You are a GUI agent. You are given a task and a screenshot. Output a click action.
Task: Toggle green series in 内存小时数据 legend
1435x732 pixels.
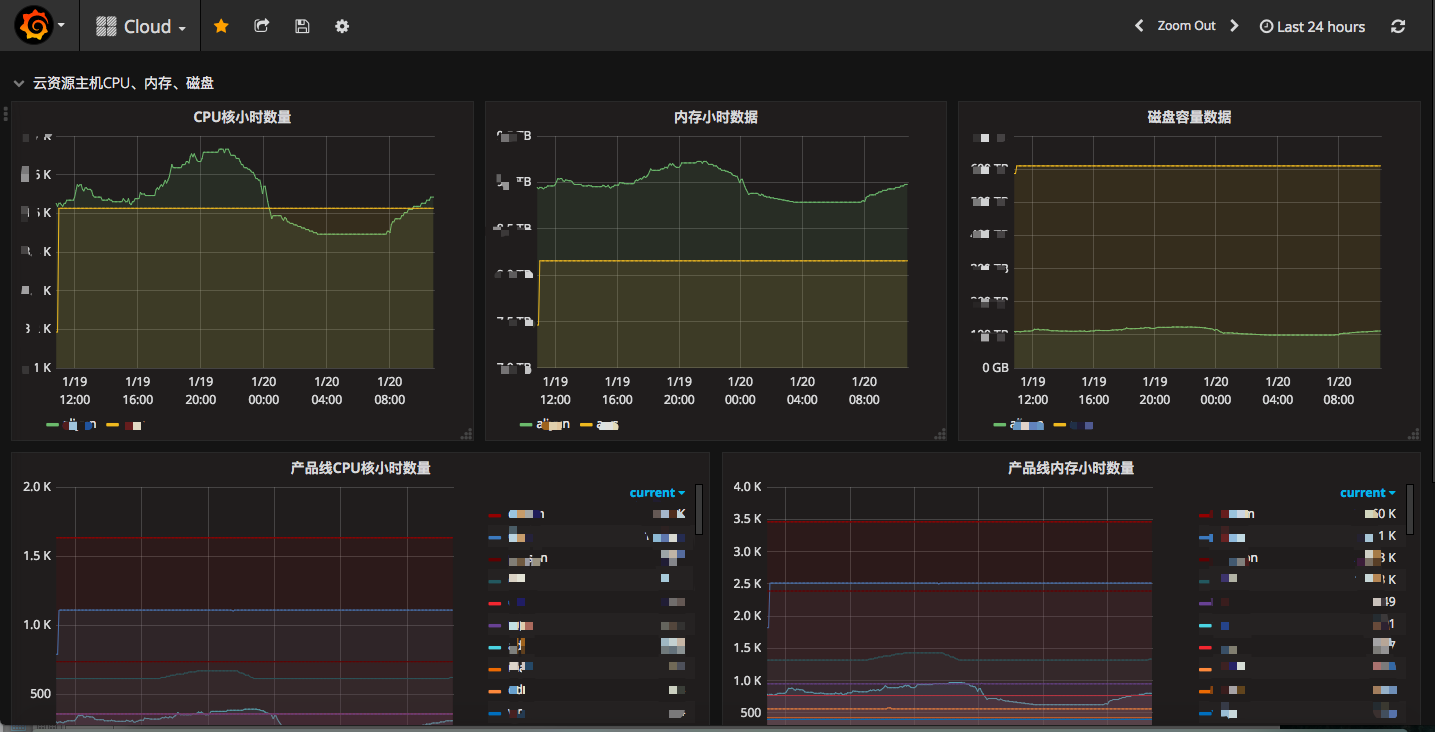[544, 425]
